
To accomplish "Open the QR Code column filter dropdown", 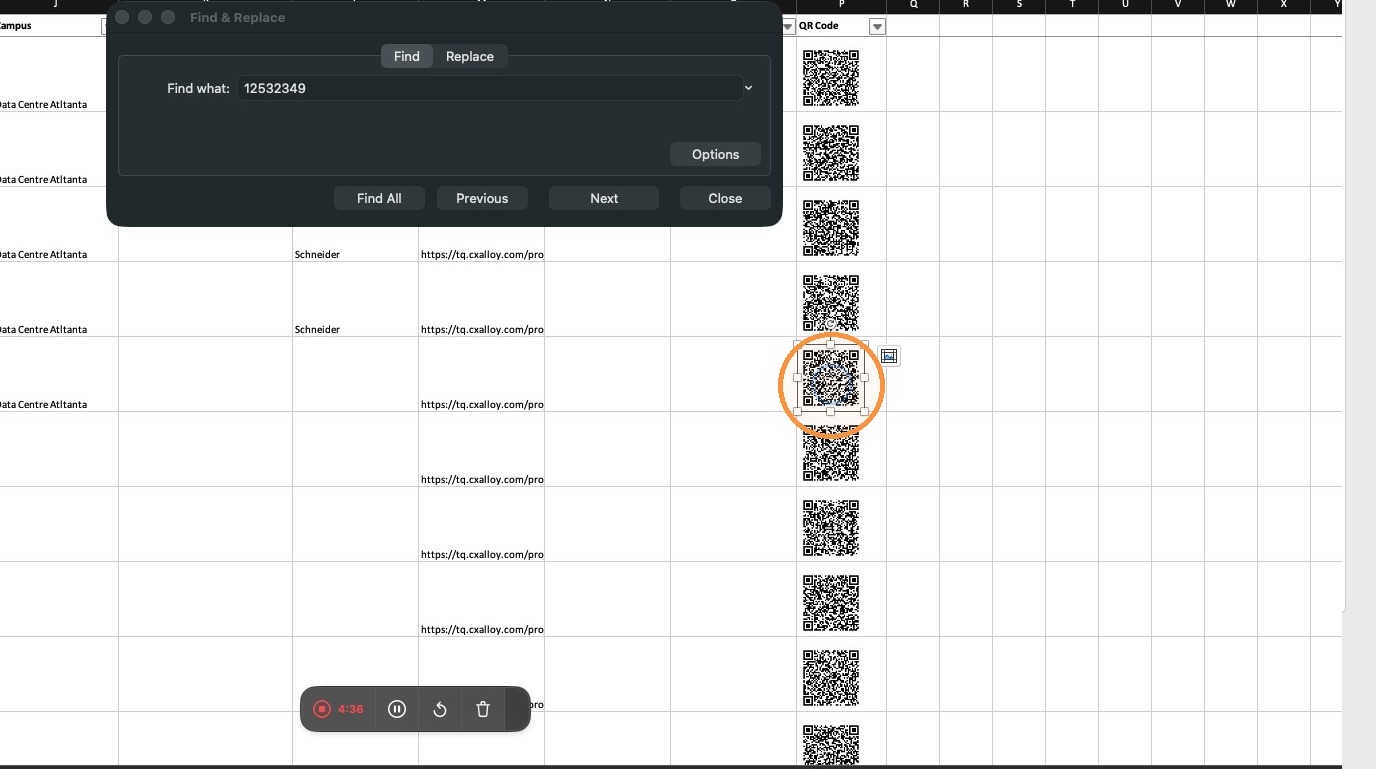I will coord(877,26).
